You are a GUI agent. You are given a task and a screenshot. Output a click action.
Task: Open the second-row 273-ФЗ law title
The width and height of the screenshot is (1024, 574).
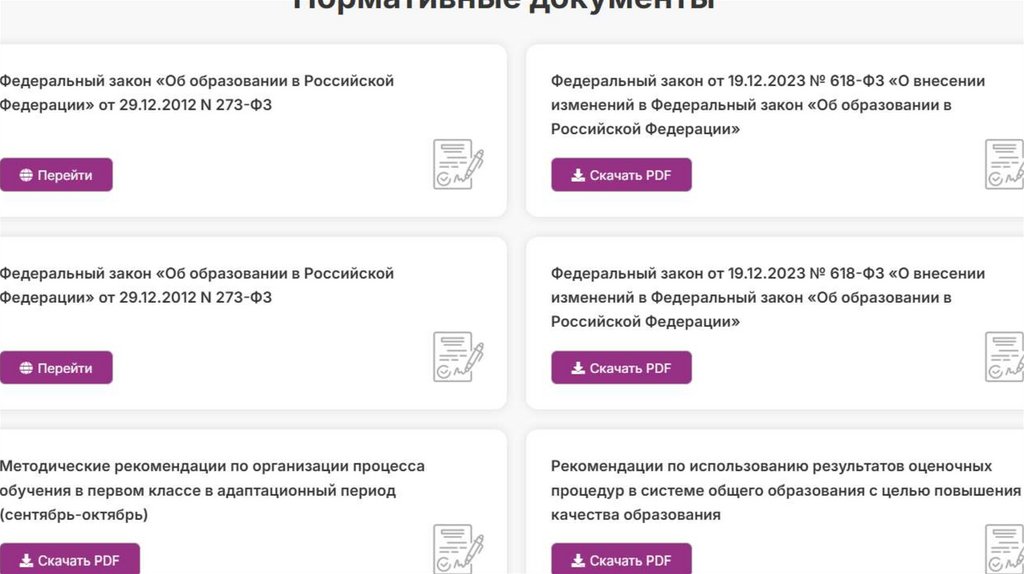(x=196, y=285)
